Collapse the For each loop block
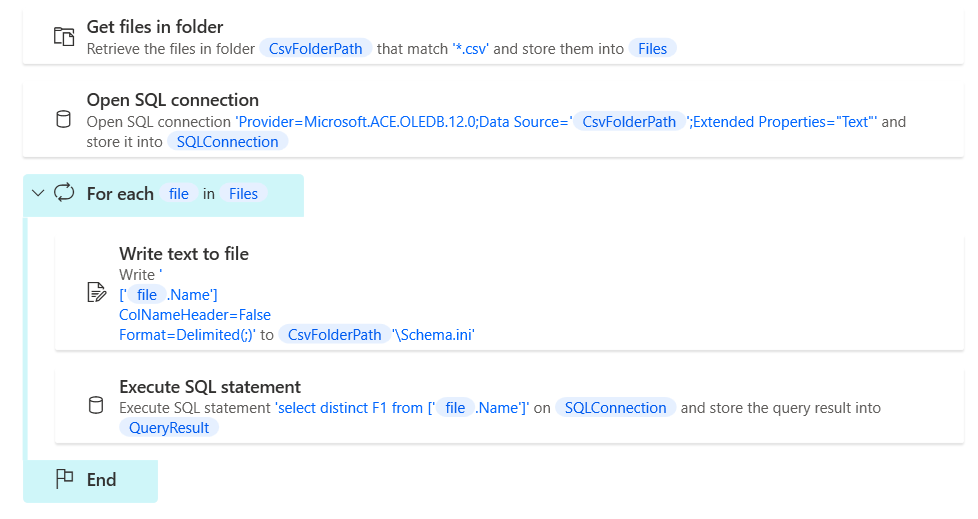The height and width of the screenshot is (519, 978). click(39, 193)
